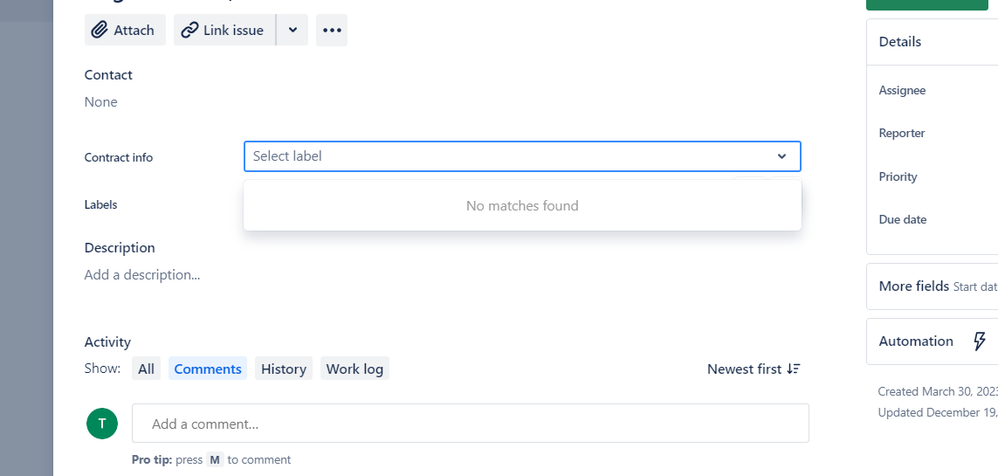Click the Attach paperclip icon
This screenshot has height=476, width=998.
pos(99,30)
